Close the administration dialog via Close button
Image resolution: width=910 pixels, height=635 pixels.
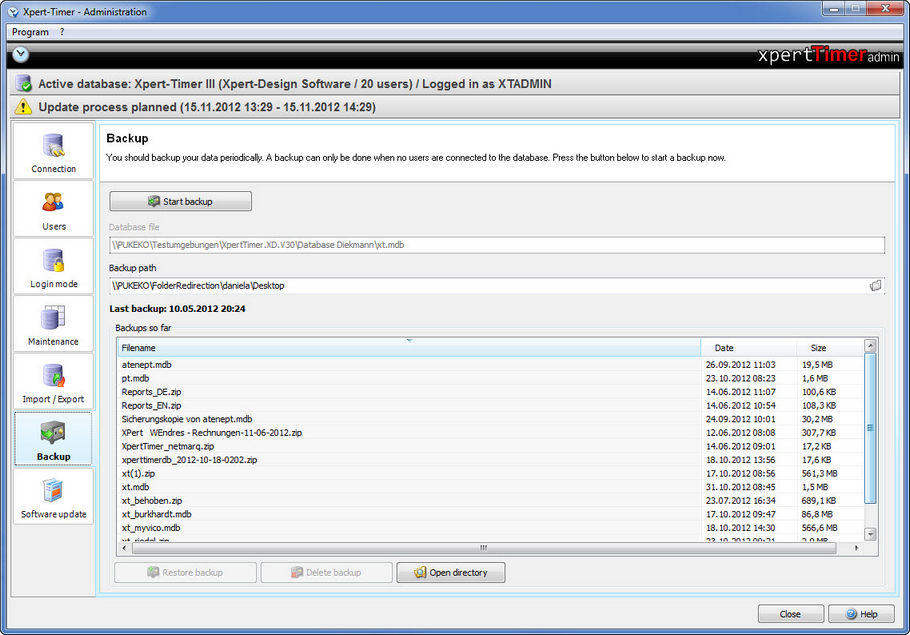pyautogui.click(x=790, y=614)
